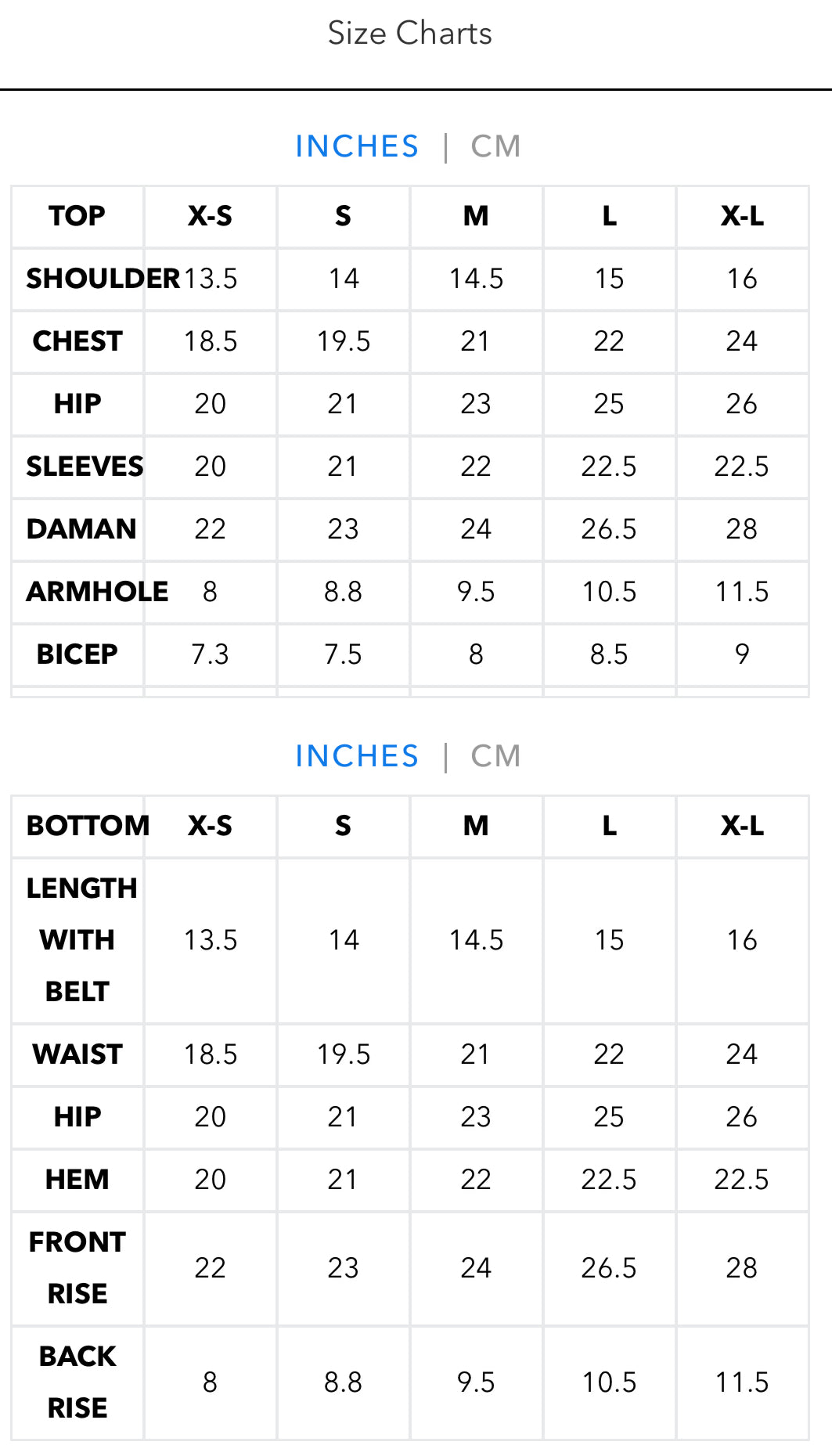This screenshot has width=832, height=1456.
Task: Click the BACK RISE row label
Action: click(x=77, y=1382)
